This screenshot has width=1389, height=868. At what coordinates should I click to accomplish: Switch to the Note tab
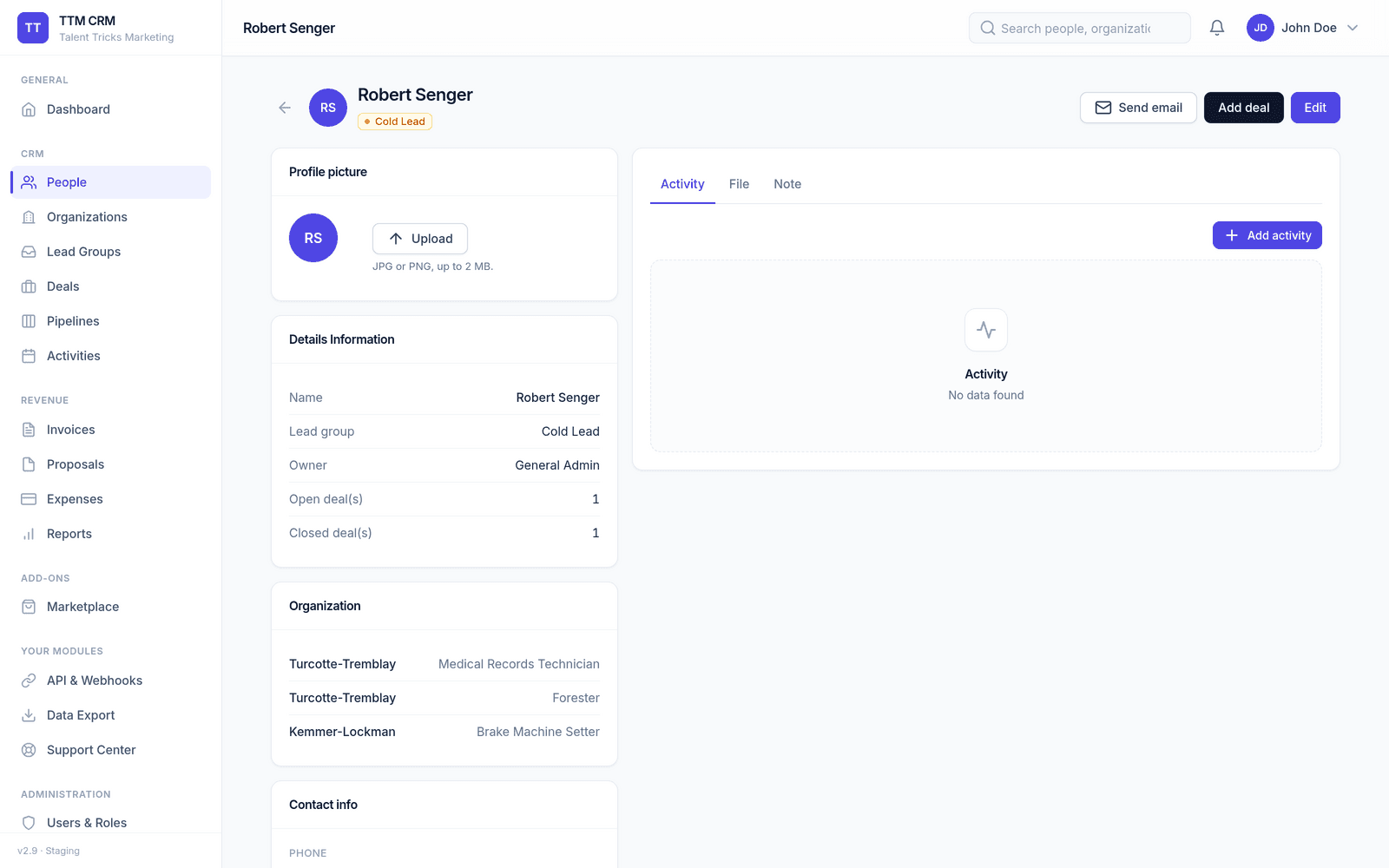pos(787,184)
